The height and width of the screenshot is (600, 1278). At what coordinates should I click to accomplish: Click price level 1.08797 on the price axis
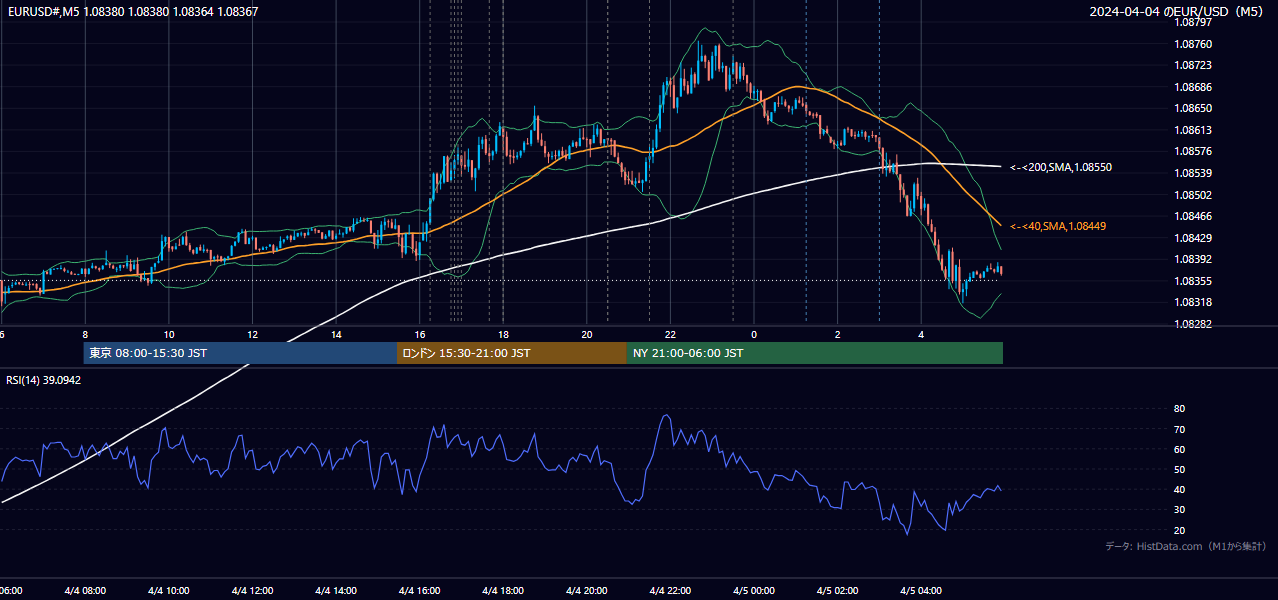pyautogui.click(x=1192, y=22)
